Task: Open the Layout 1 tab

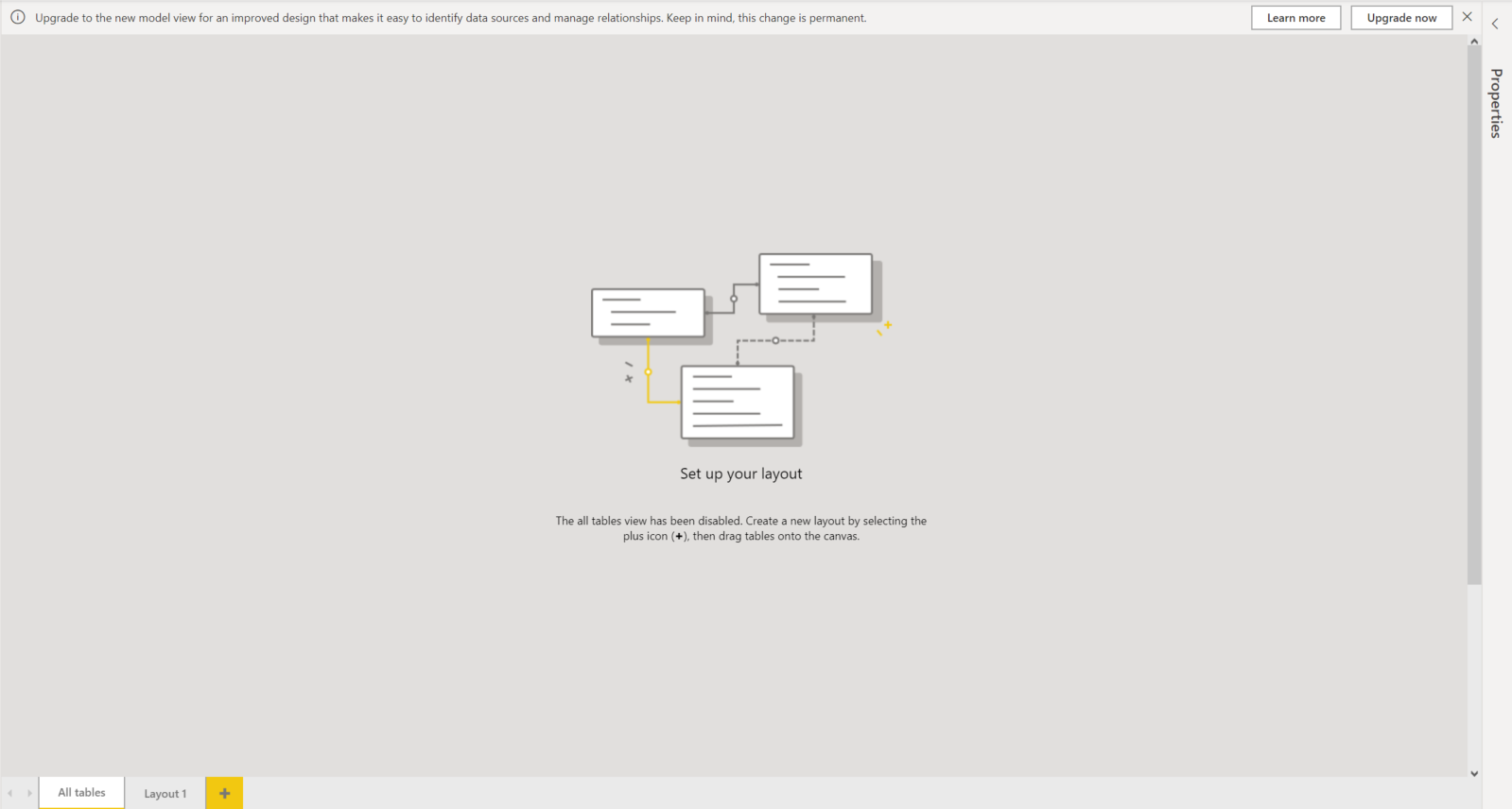Action: (165, 794)
